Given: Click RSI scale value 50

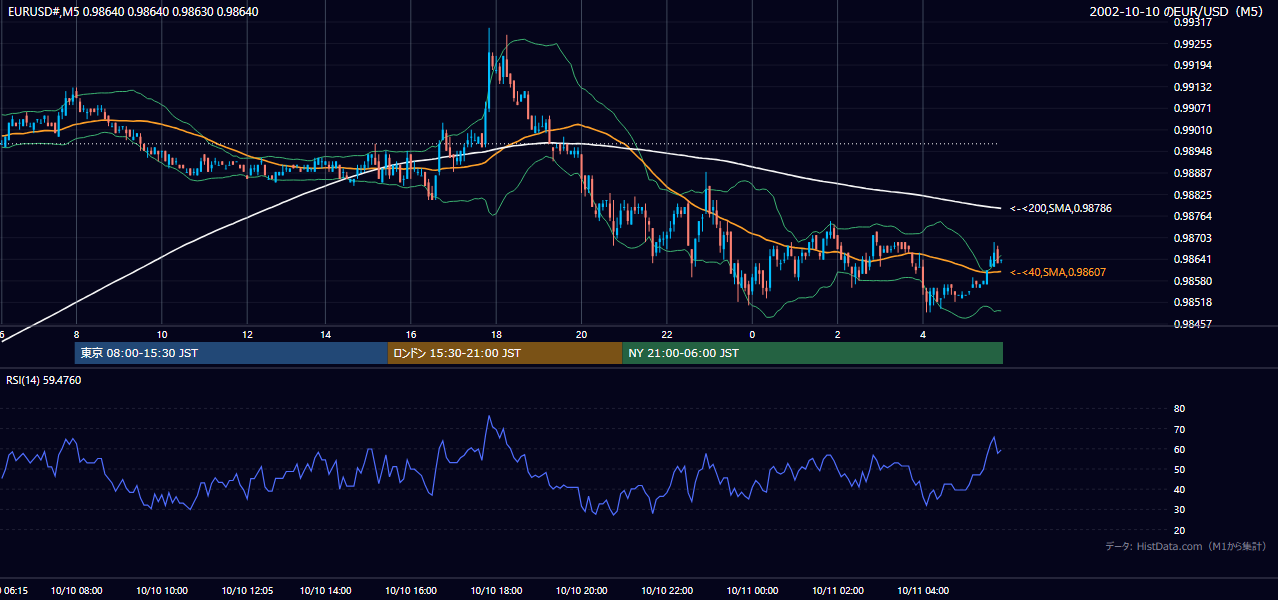Looking at the screenshot, I should point(1179,469).
